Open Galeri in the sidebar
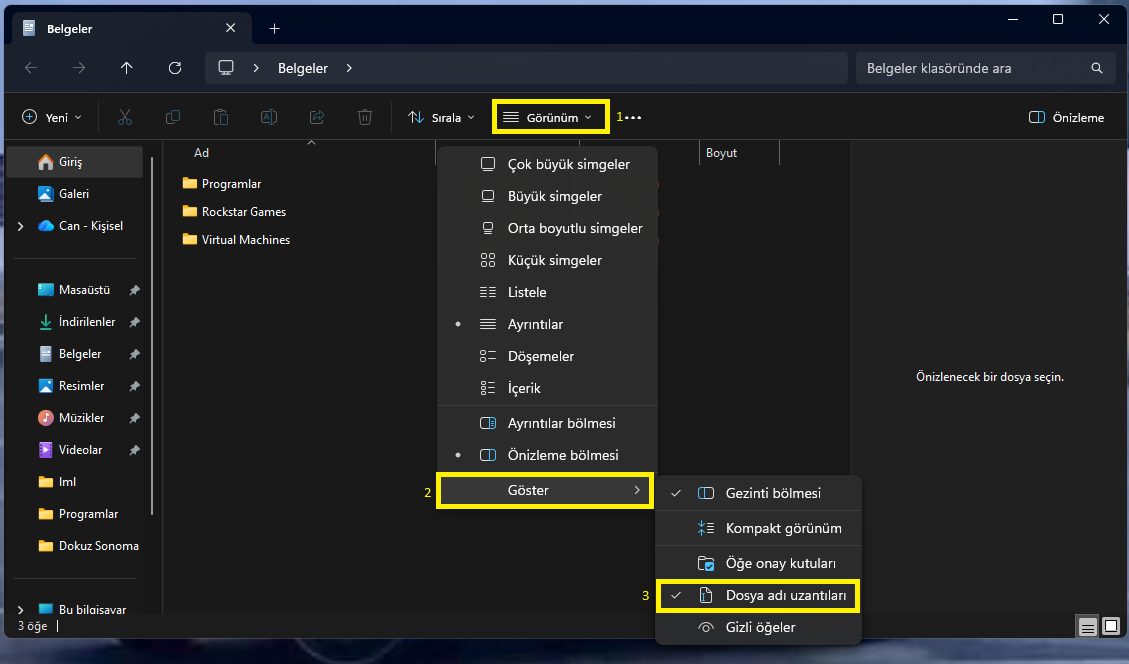This screenshot has height=664, width=1129. point(75,194)
